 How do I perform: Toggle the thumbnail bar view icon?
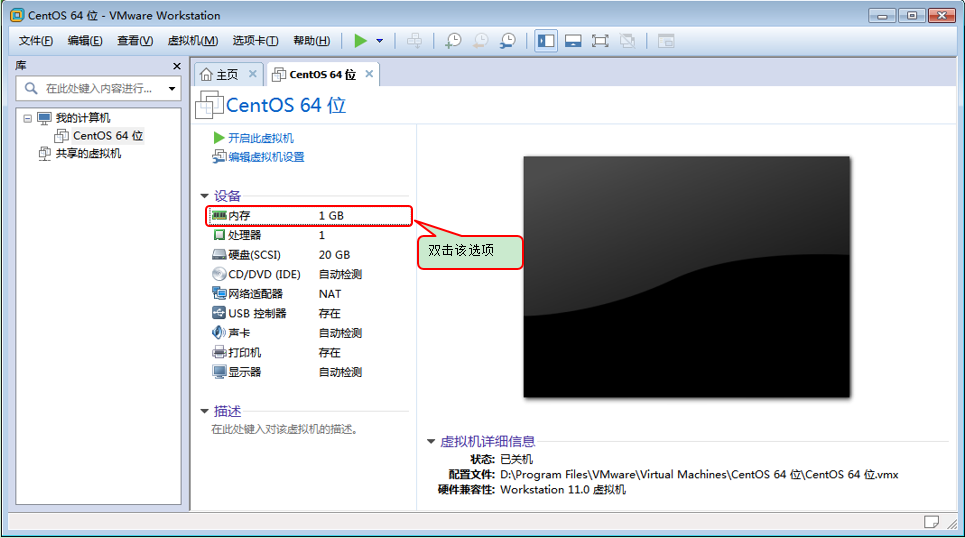[573, 41]
